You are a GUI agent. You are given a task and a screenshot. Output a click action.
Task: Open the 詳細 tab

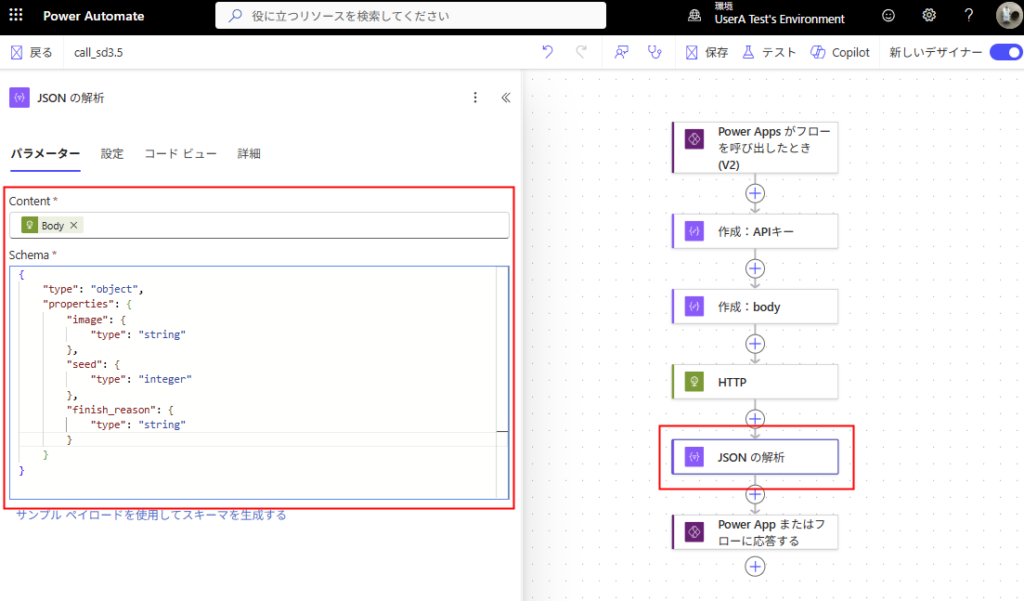[249, 154]
